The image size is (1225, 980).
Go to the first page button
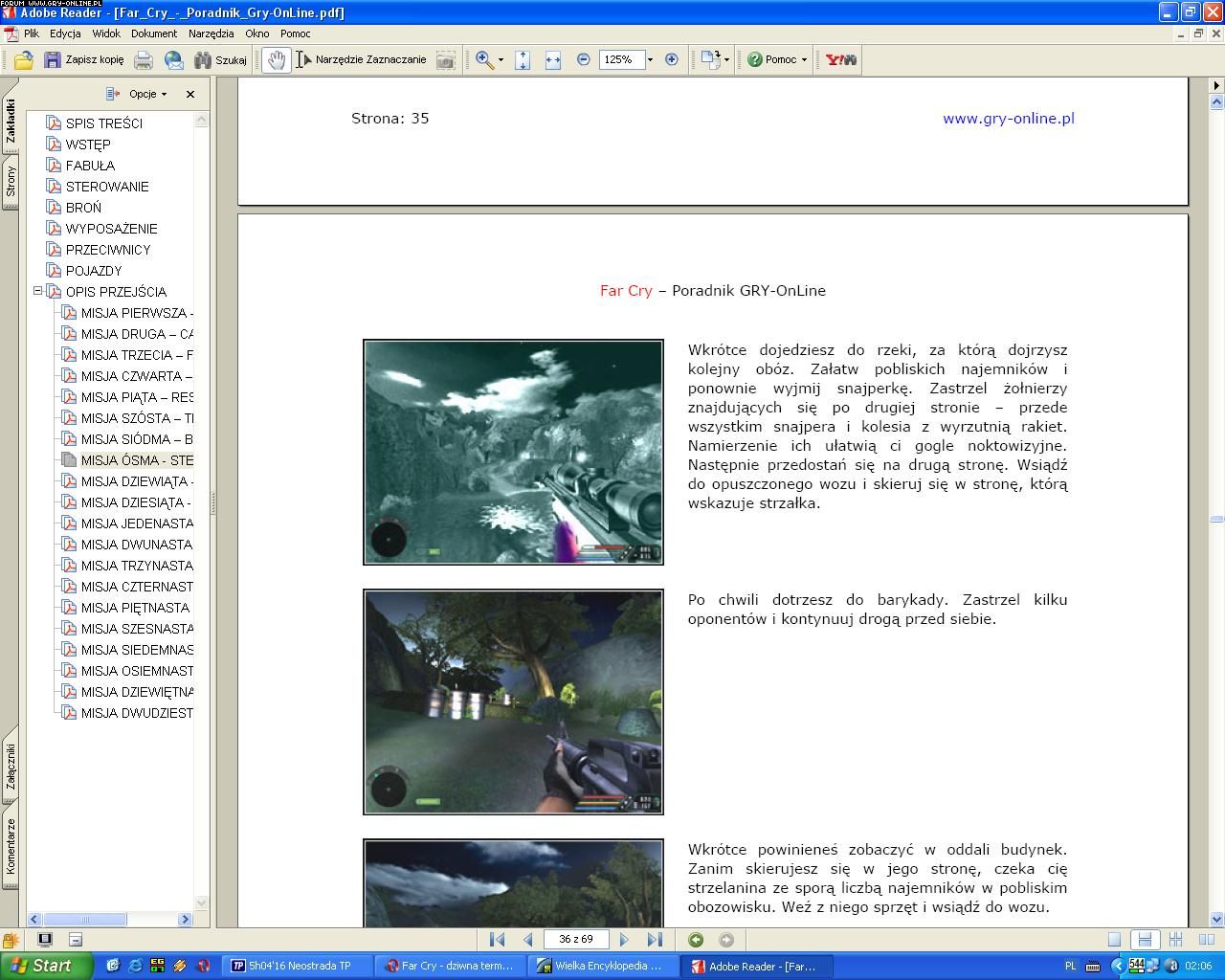[x=497, y=940]
